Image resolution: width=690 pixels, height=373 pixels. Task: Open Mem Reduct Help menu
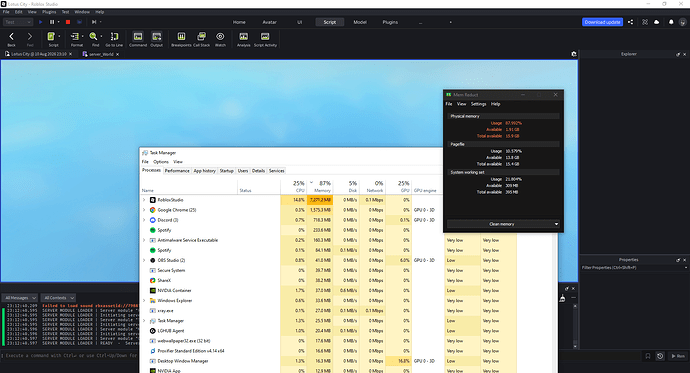click(x=495, y=104)
